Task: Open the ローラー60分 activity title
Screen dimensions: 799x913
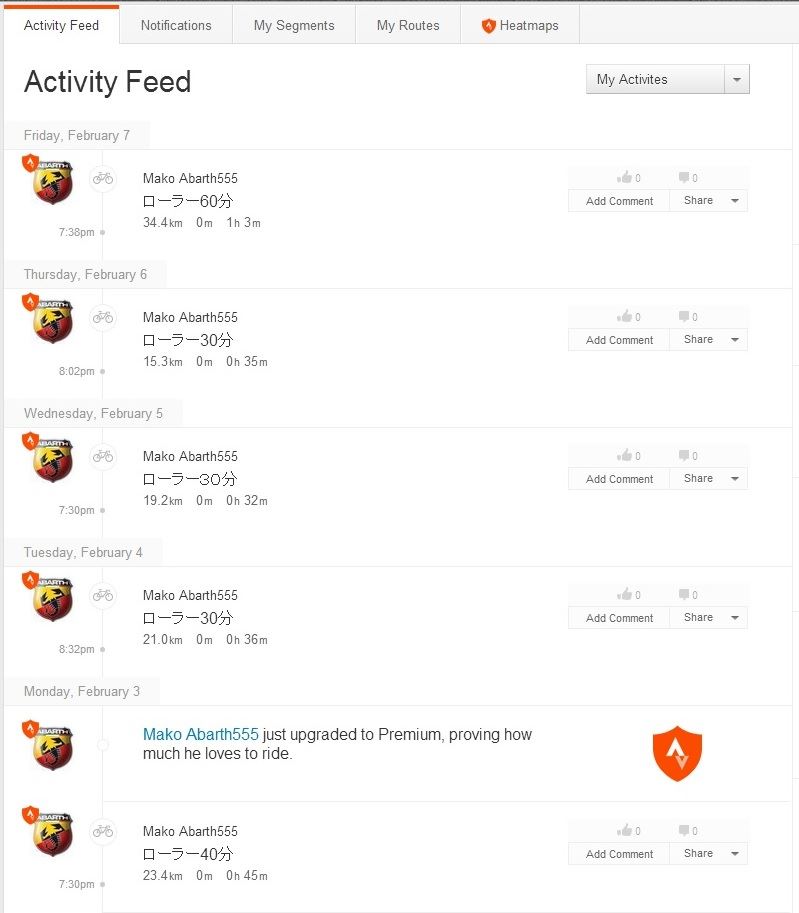Action: click(x=188, y=201)
